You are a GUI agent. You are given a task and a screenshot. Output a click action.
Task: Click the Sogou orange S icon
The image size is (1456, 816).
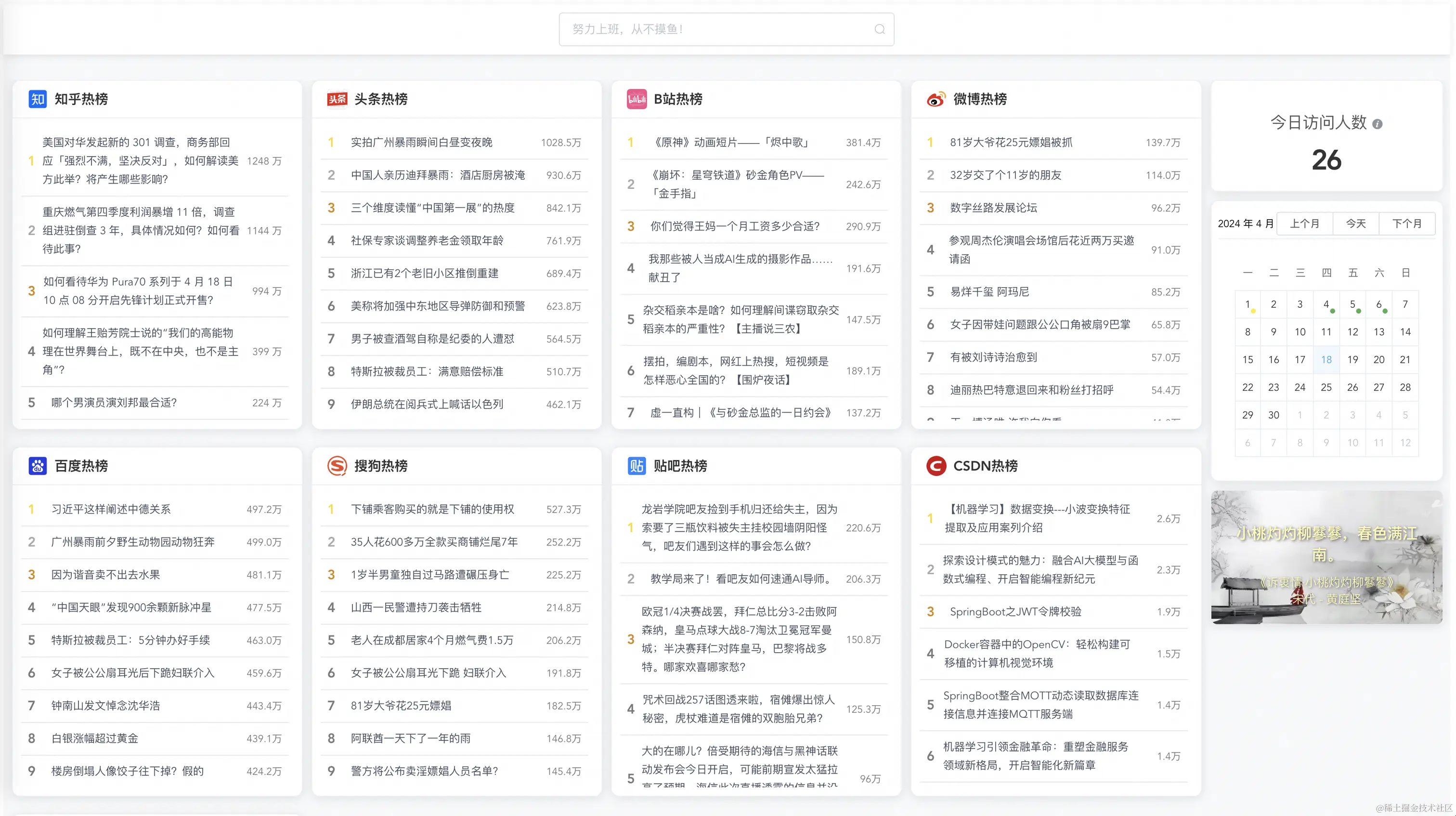click(x=337, y=466)
